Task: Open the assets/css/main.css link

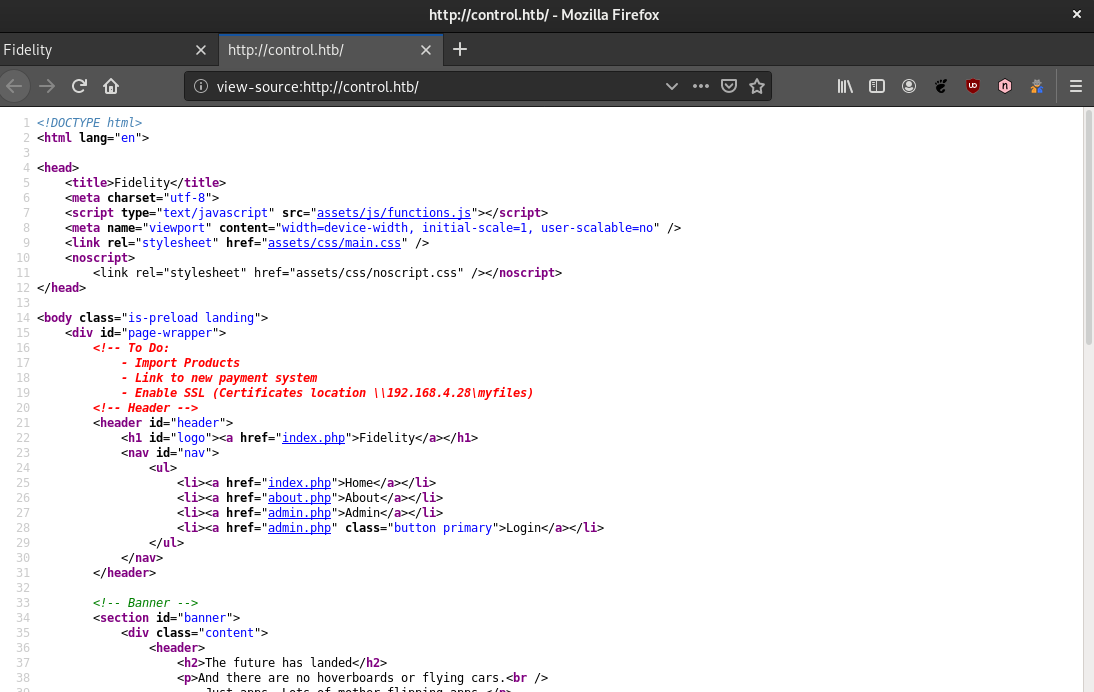Action: 334,243
